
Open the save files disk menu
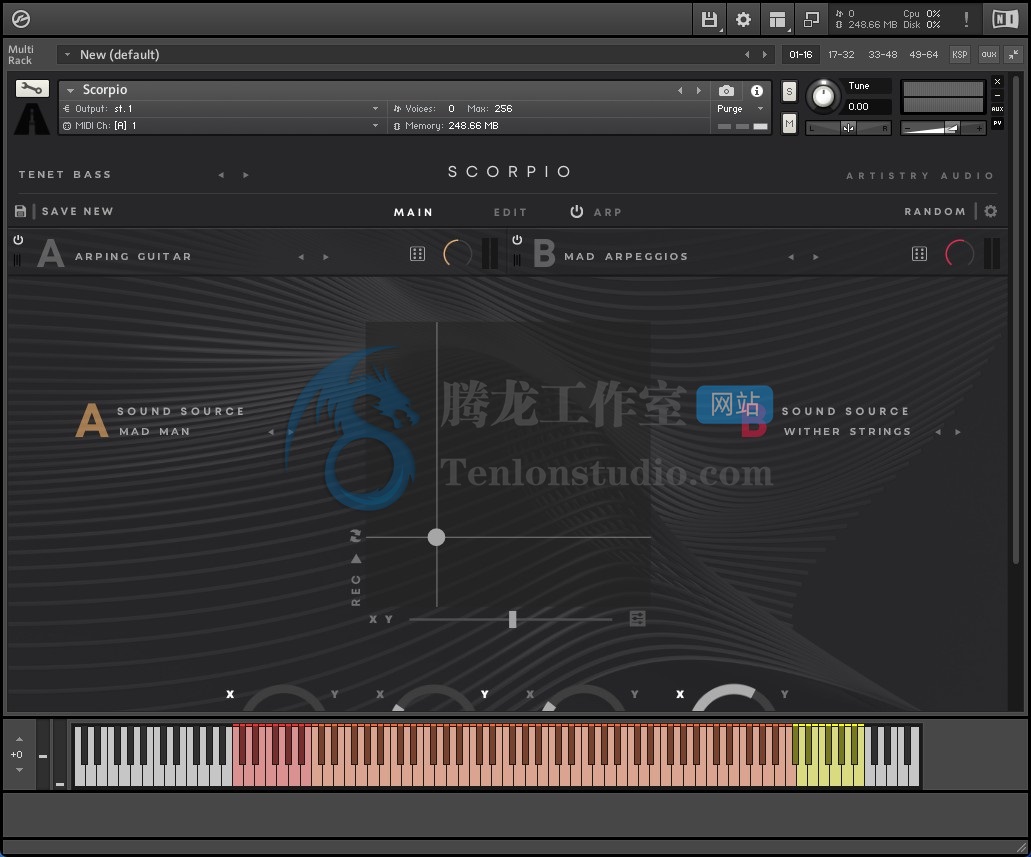(709, 19)
